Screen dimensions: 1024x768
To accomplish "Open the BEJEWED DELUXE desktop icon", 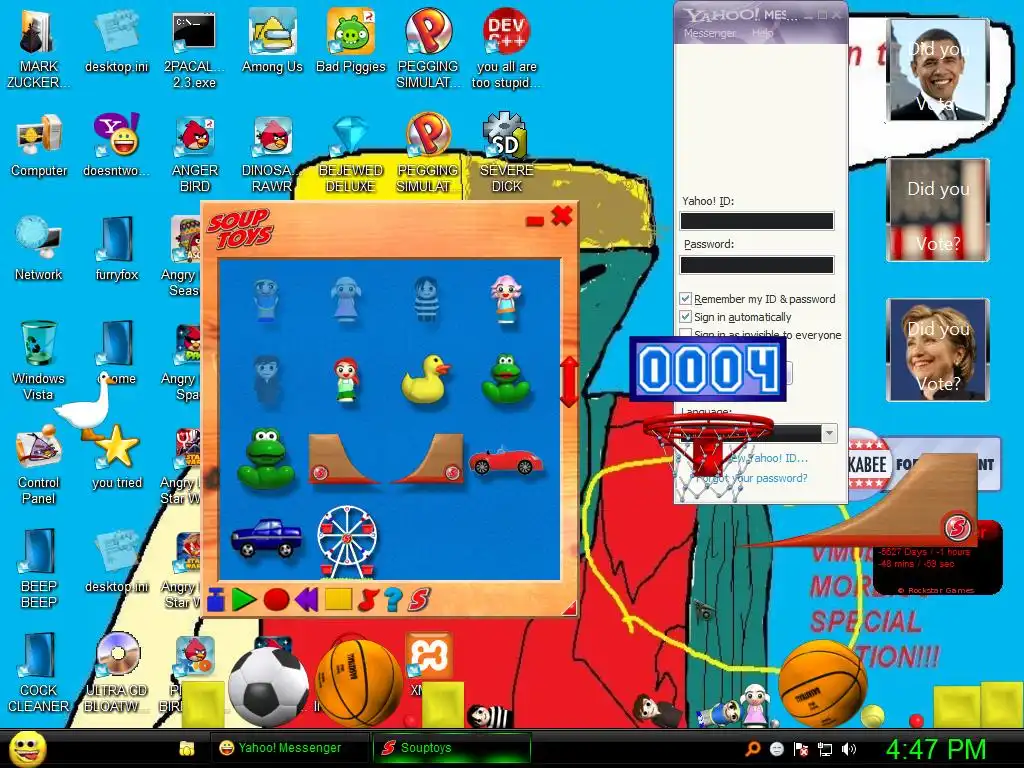I will pyautogui.click(x=350, y=155).
